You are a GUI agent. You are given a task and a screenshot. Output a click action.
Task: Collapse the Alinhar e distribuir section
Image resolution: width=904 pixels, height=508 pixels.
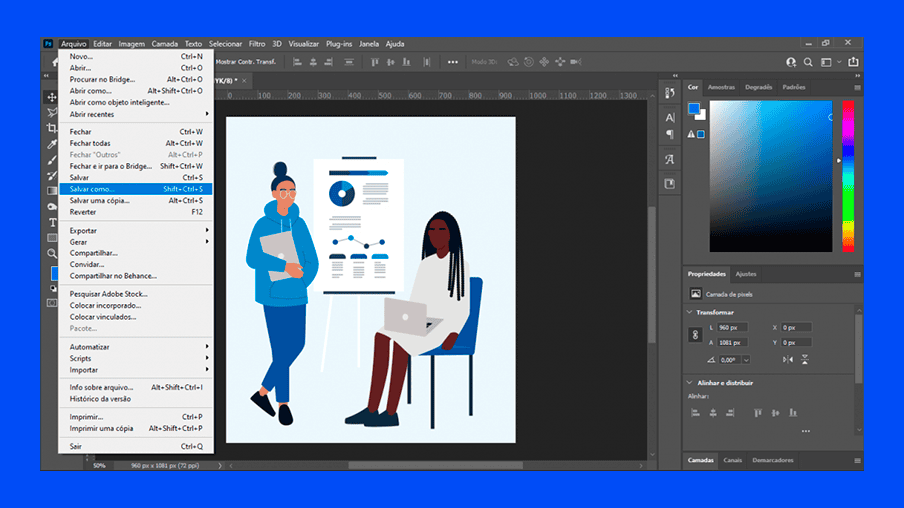(x=690, y=382)
